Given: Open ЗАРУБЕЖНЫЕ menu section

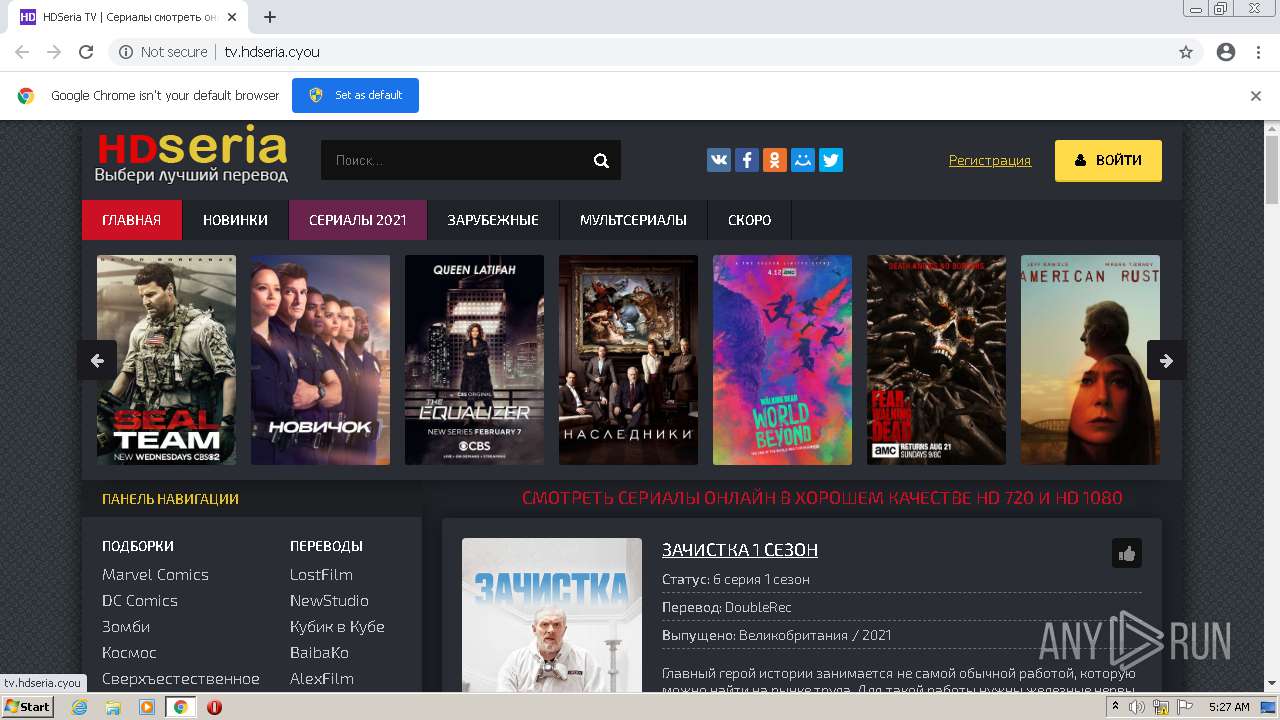Looking at the screenshot, I should coord(493,220).
